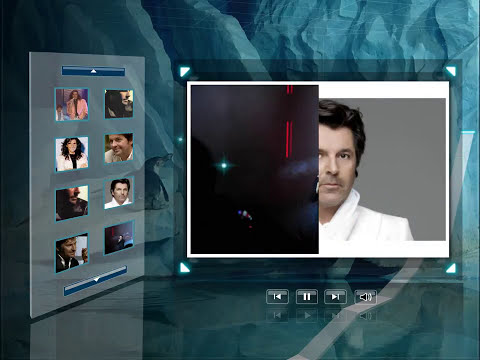Pause the slideshow playback
Image resolution: width=480 pixels, height=360 pixels.
tap(307, 297)
